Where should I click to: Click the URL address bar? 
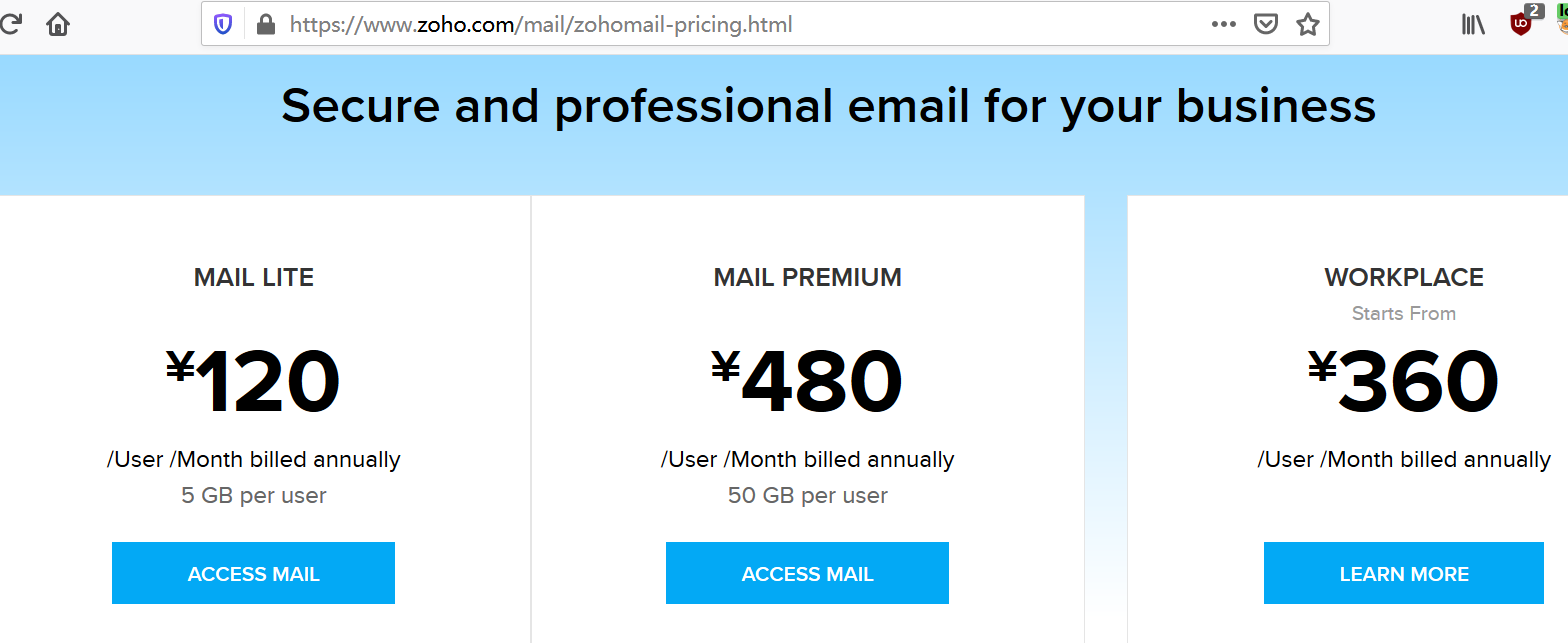pyautogui.click(x=700, y=24)
